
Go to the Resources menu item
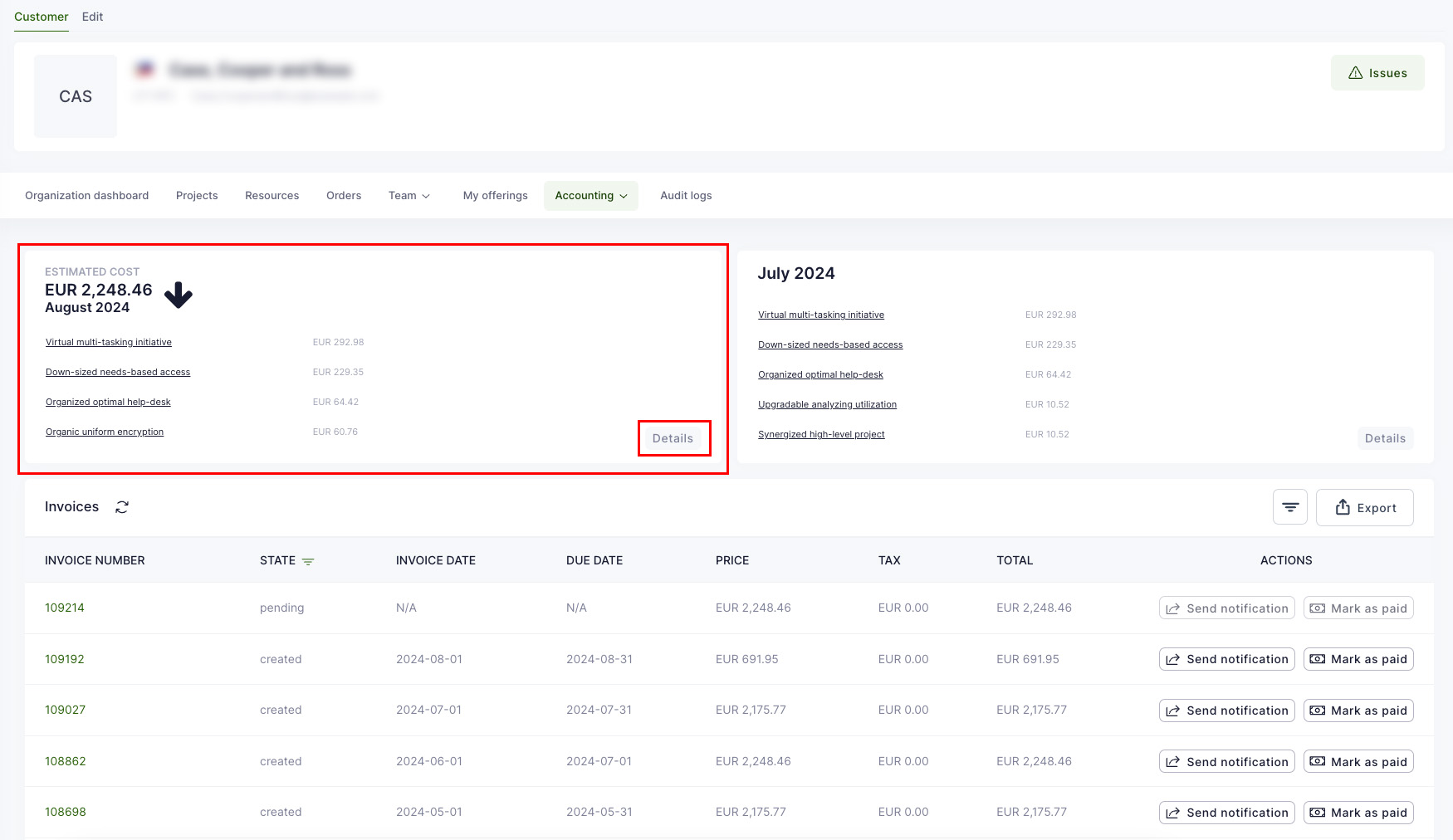[x=272, y=196]
